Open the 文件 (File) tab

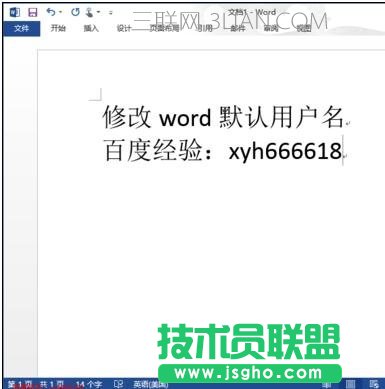22,29
